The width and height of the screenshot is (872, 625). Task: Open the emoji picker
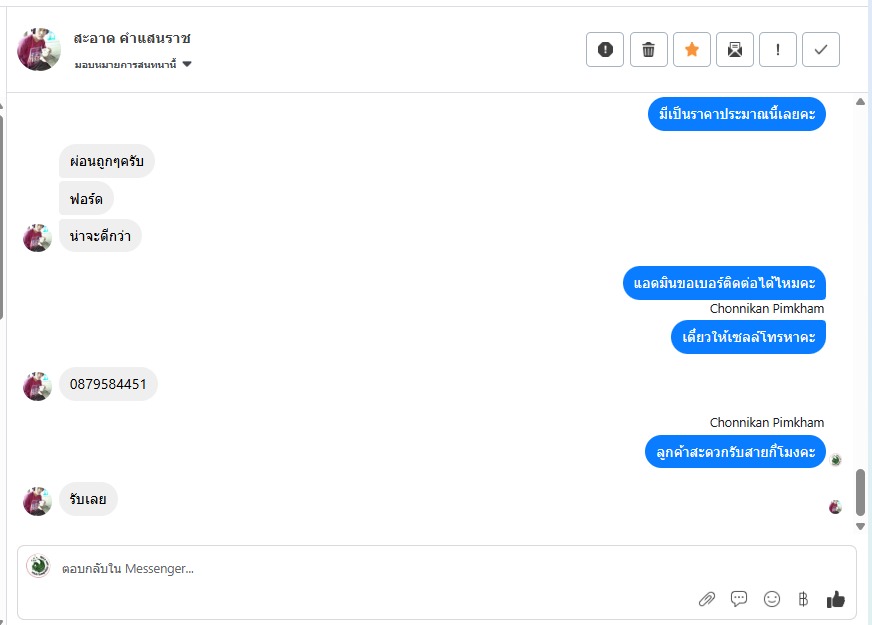[x=771, y=599]
